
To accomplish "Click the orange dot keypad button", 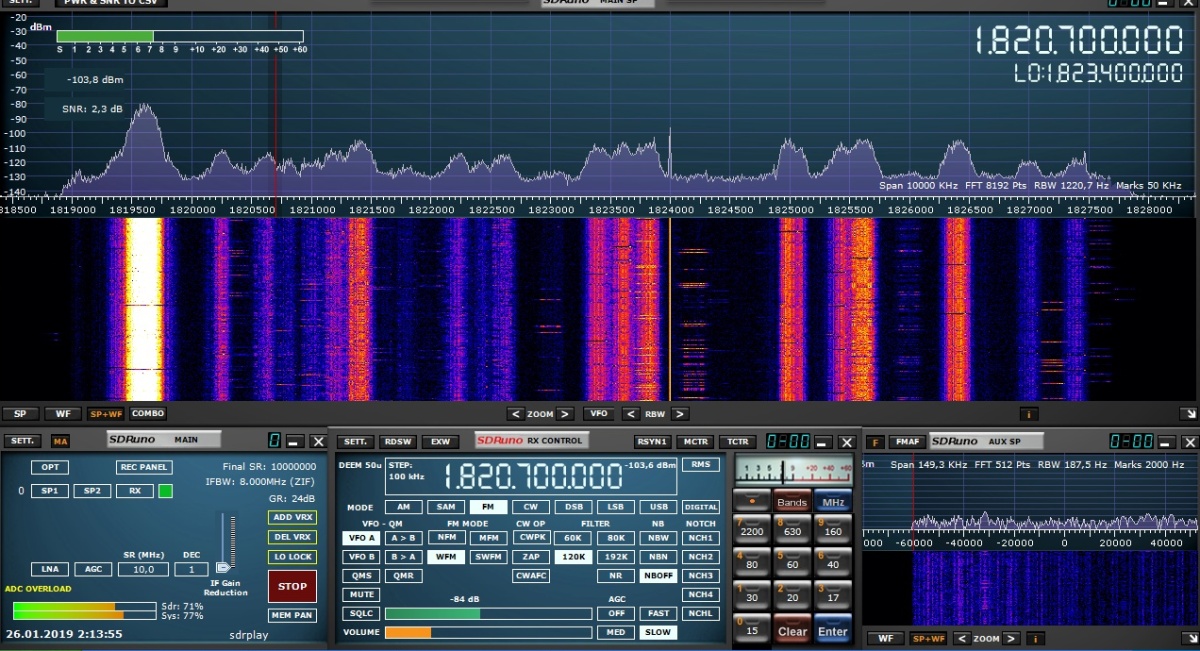I will point(750,502).
